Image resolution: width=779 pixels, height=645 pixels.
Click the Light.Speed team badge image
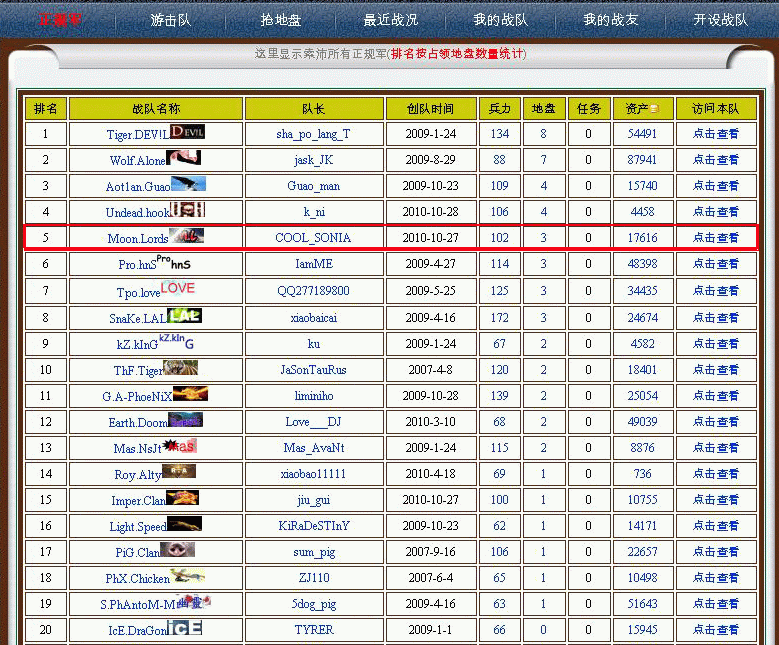point(184,523)
